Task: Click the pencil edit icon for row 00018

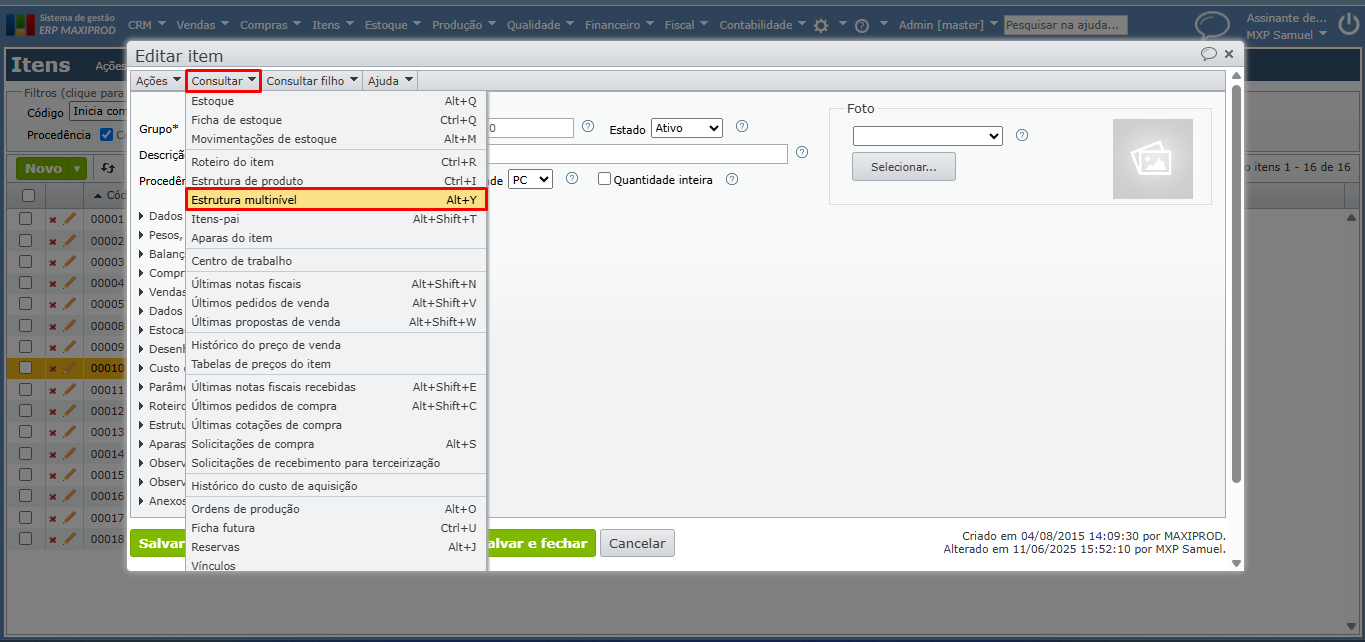Action: click(70, 539)
